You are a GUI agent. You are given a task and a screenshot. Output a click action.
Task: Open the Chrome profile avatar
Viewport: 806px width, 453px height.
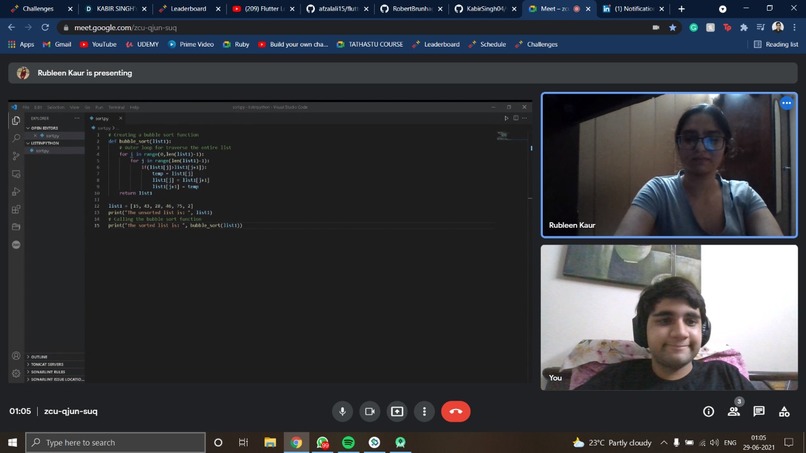click(778, 27)
